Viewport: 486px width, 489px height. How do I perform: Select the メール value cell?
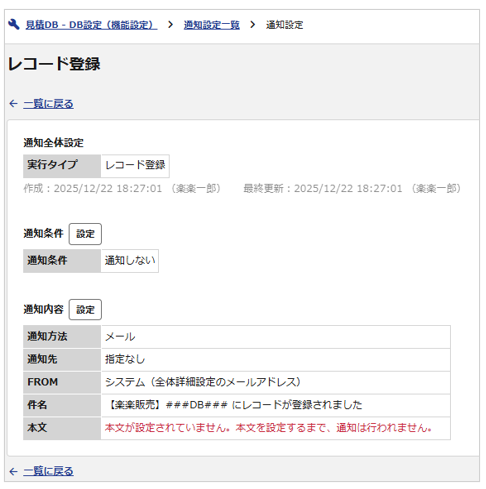point(276,337)
